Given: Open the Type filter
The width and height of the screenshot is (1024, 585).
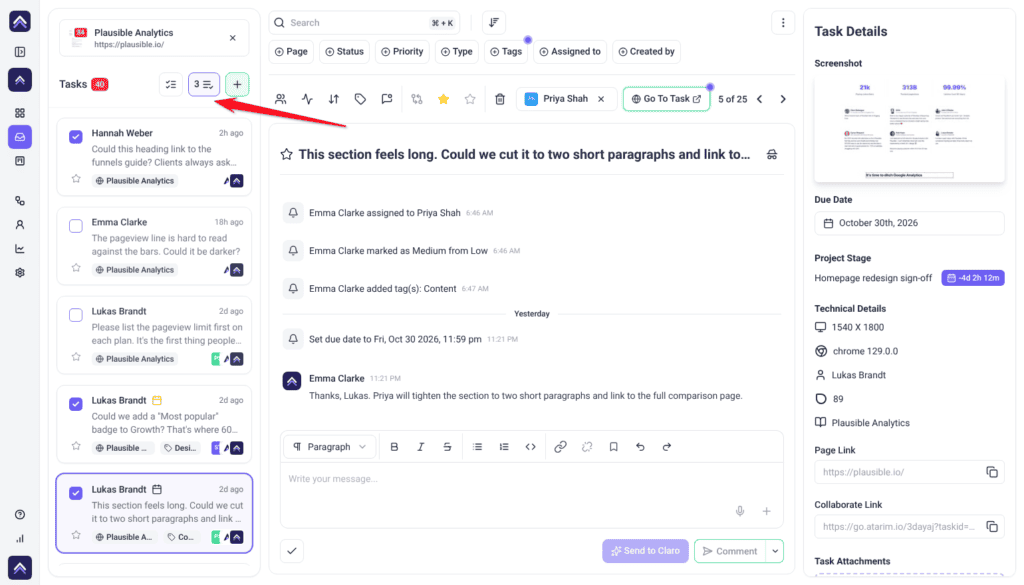Looking at the screenshot, I should pyautogui.click(x=456, y=52).
